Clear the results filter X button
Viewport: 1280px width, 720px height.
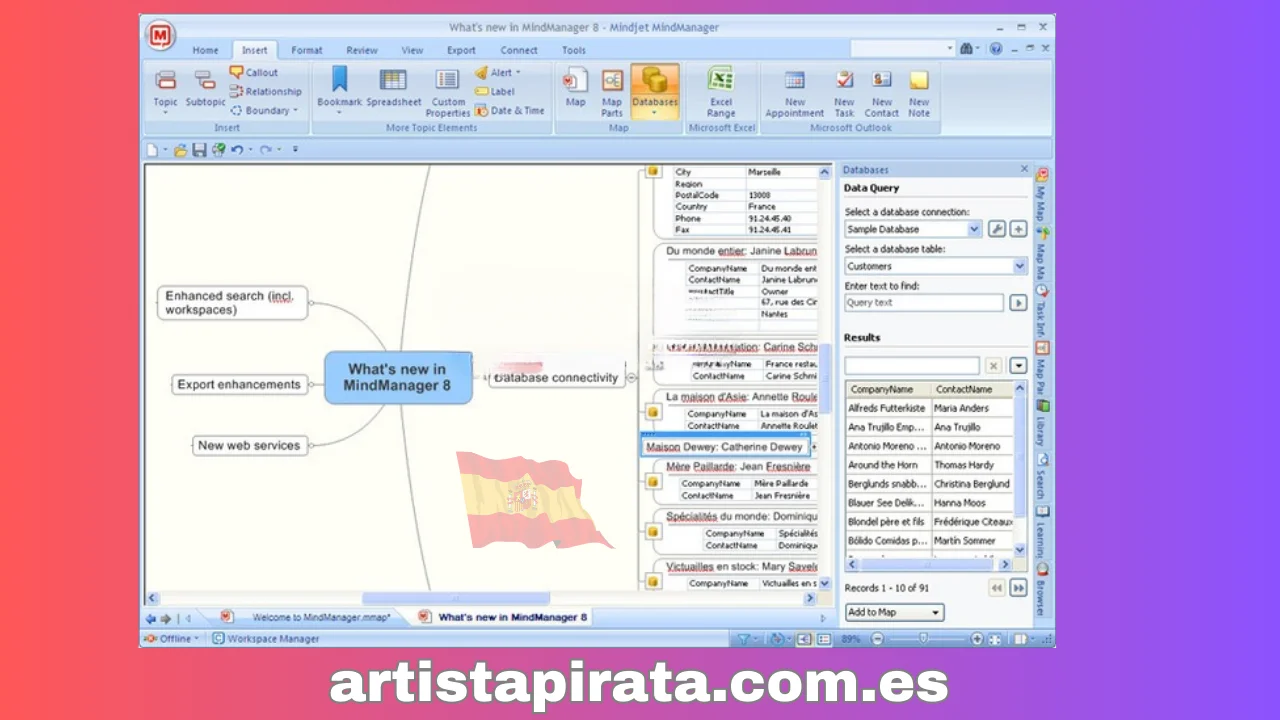pyautogui.click(x=993, y=366)
